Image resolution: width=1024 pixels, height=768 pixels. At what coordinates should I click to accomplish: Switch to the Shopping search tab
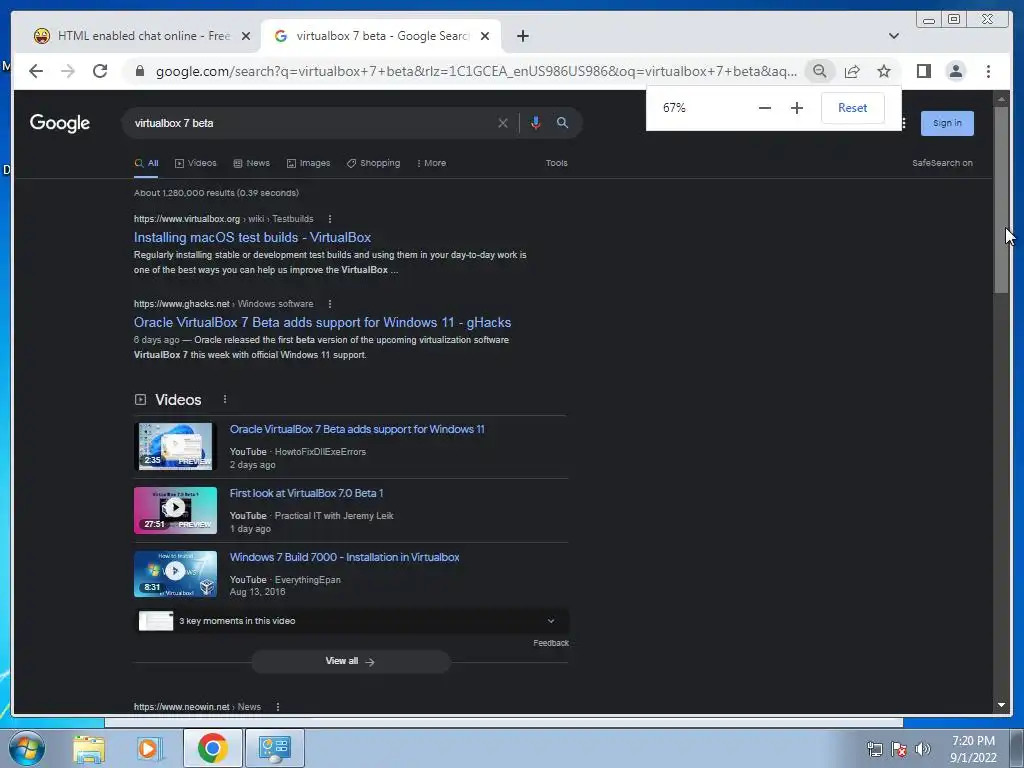[x=374, y=163]
